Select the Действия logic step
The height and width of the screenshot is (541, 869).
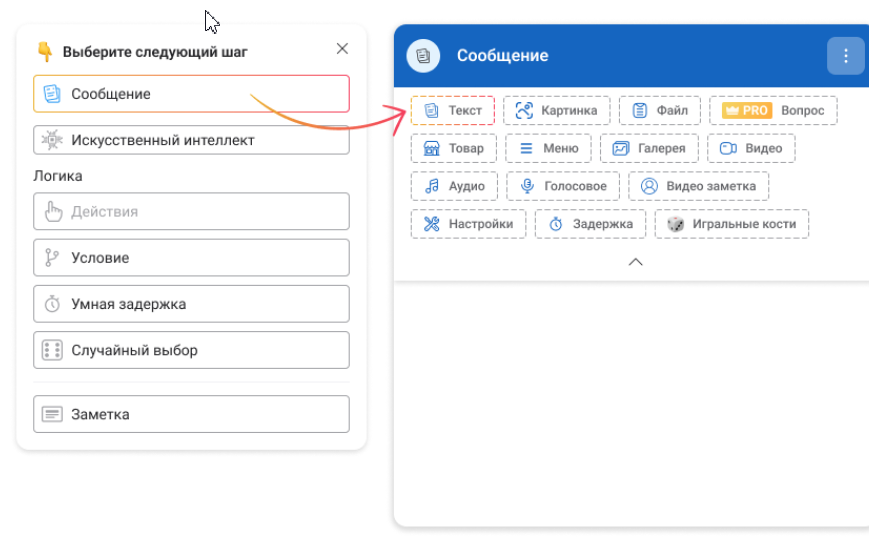coord(191,211)
